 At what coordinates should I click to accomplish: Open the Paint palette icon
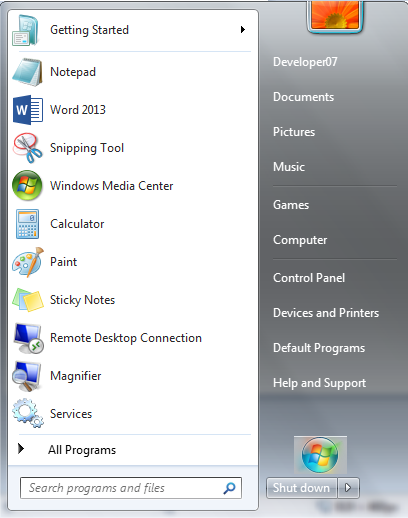point(28,262)
